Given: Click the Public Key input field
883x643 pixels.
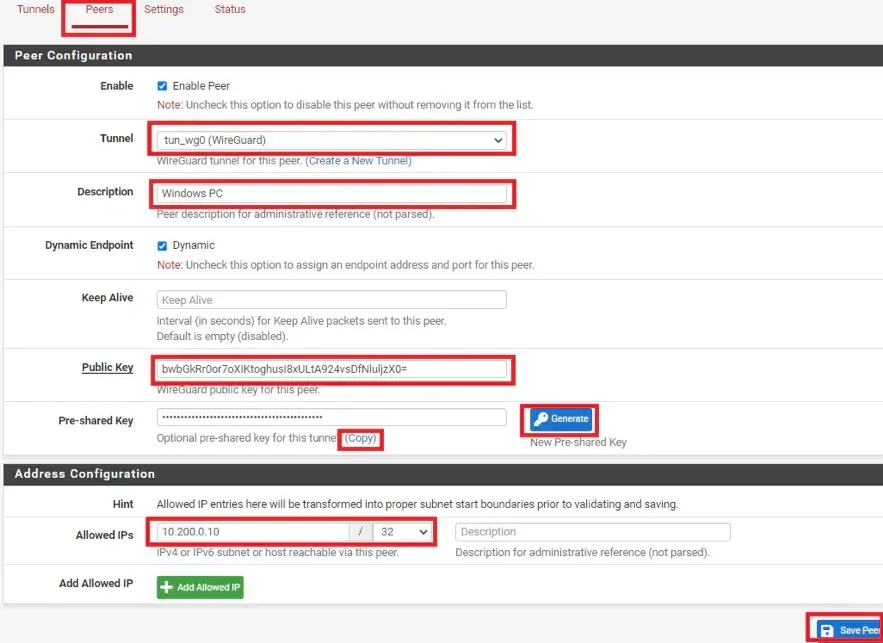Looking at the screenshot, I should (x=332, y=369).
